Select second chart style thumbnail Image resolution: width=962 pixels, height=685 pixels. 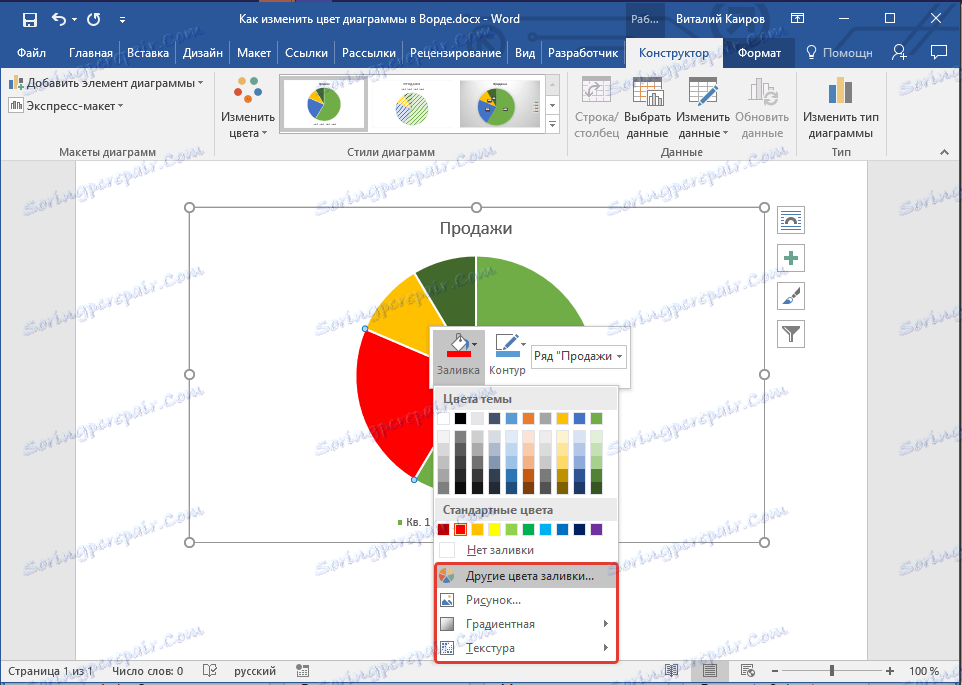pos(412,104)
